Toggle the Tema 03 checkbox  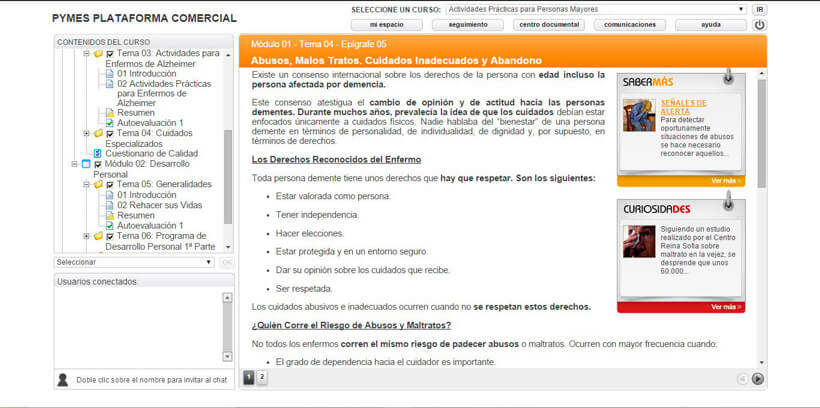(110, 54)
